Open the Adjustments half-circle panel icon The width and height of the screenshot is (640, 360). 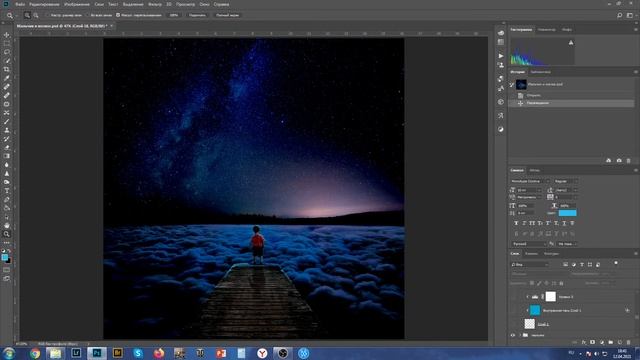[501, 129]
